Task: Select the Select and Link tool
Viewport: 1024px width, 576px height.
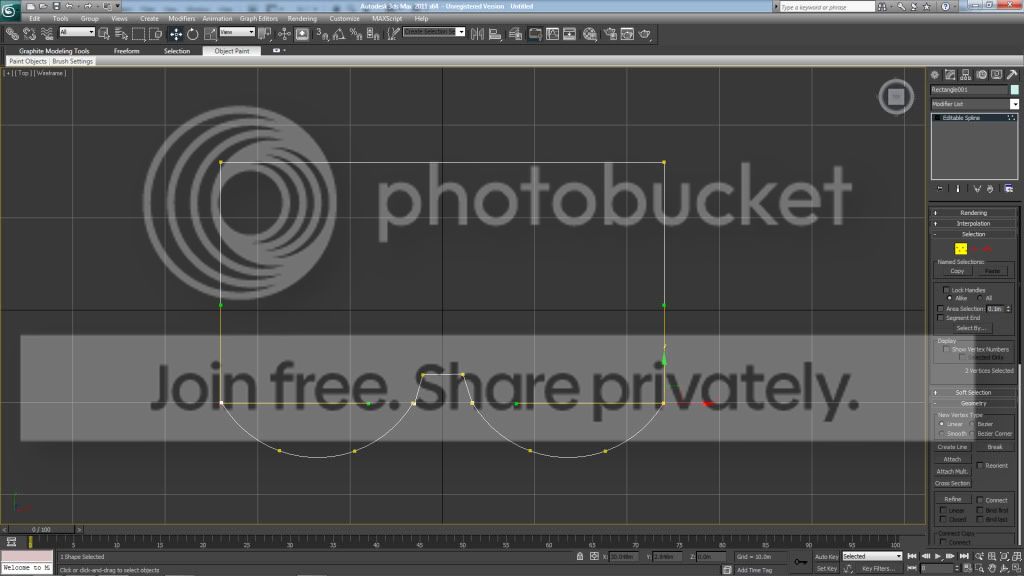Action: 12,34
